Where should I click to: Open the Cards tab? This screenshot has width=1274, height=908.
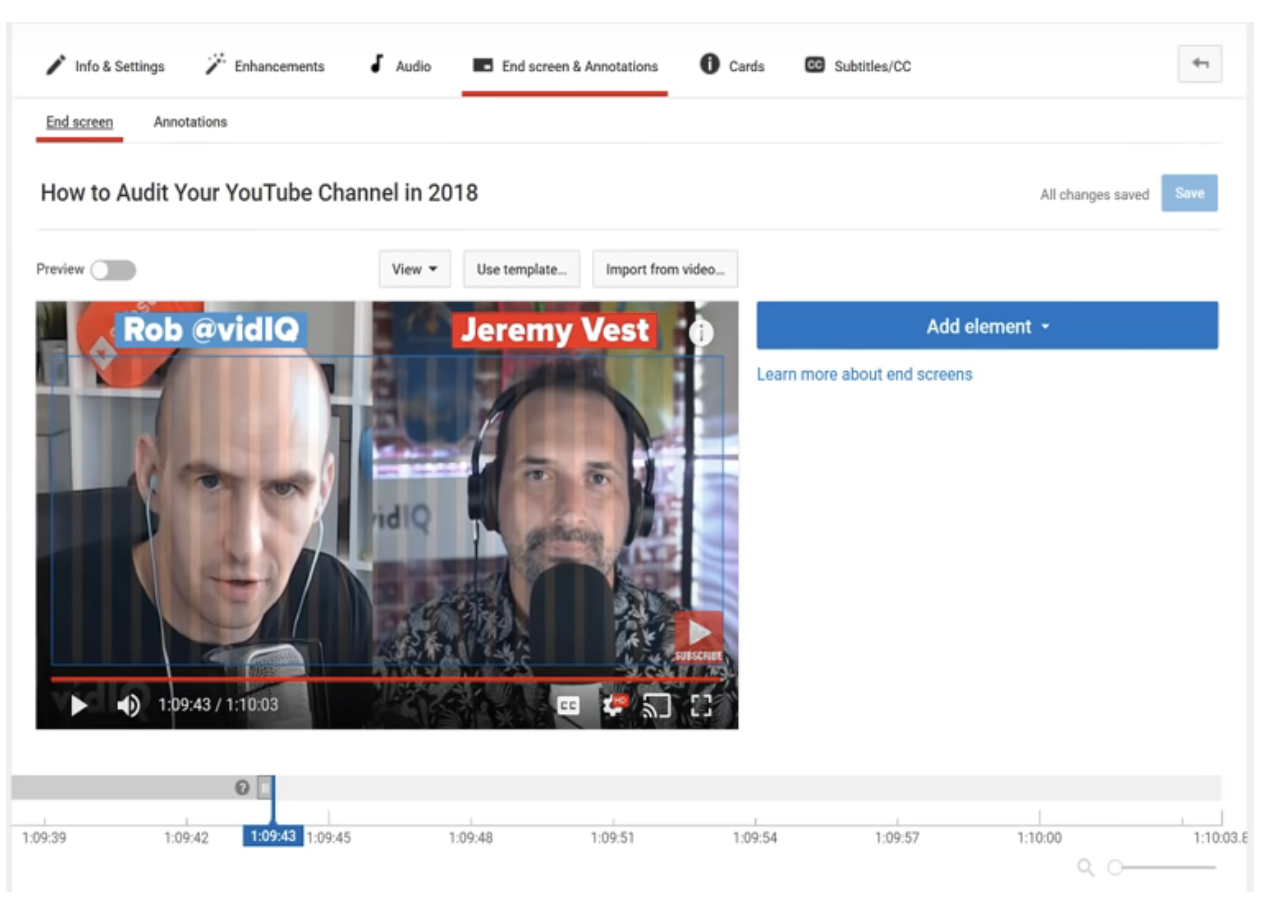point(732,66)
